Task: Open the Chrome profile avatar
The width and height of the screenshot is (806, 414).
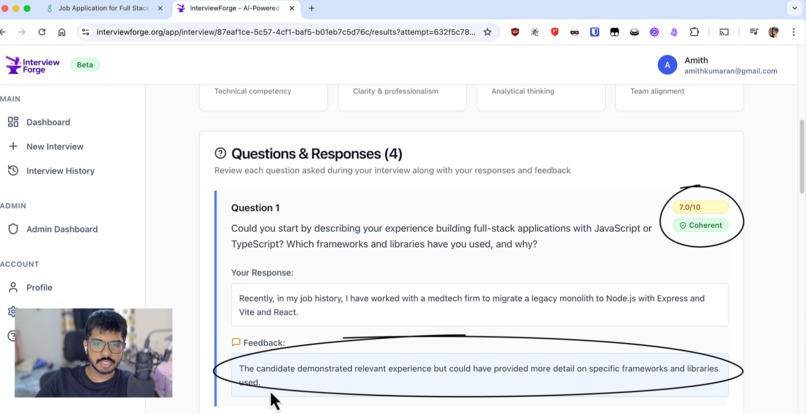Action: coord(774,32)
